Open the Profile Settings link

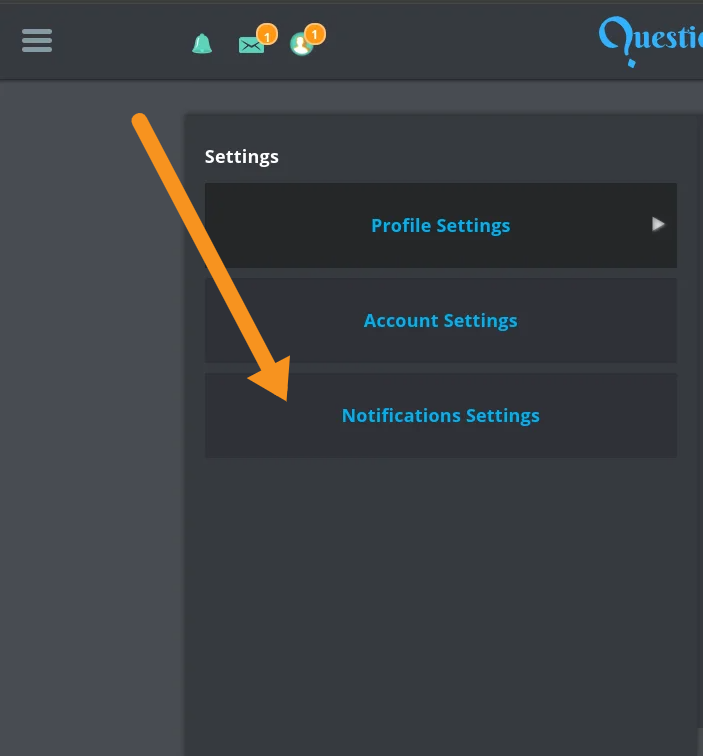[441, 226]
